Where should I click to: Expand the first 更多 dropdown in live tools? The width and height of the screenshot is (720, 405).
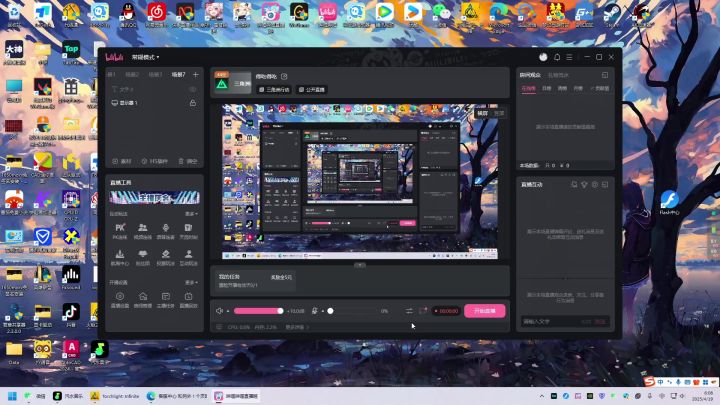191,214
